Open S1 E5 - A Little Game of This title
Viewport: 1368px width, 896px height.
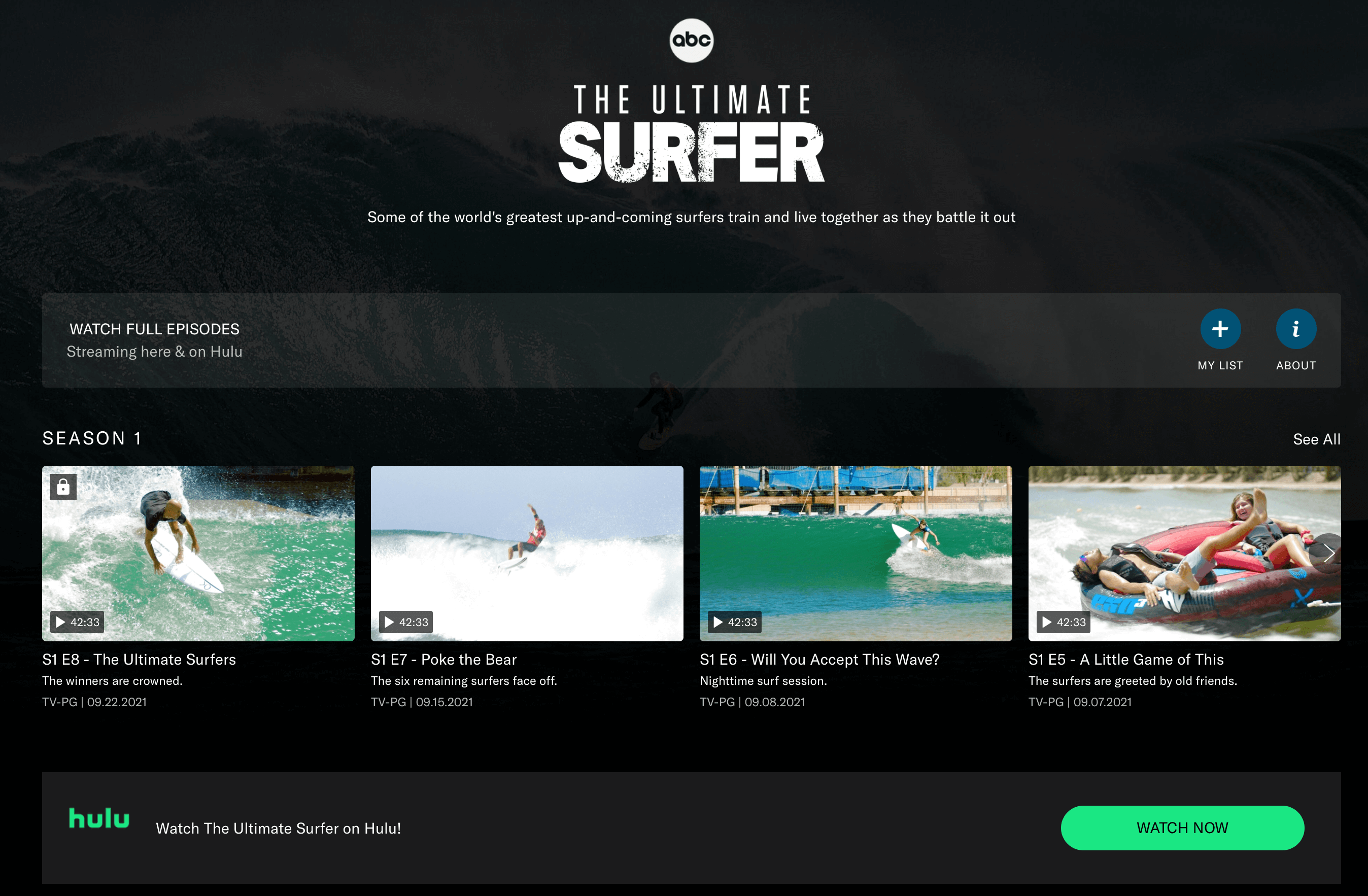1126,659
